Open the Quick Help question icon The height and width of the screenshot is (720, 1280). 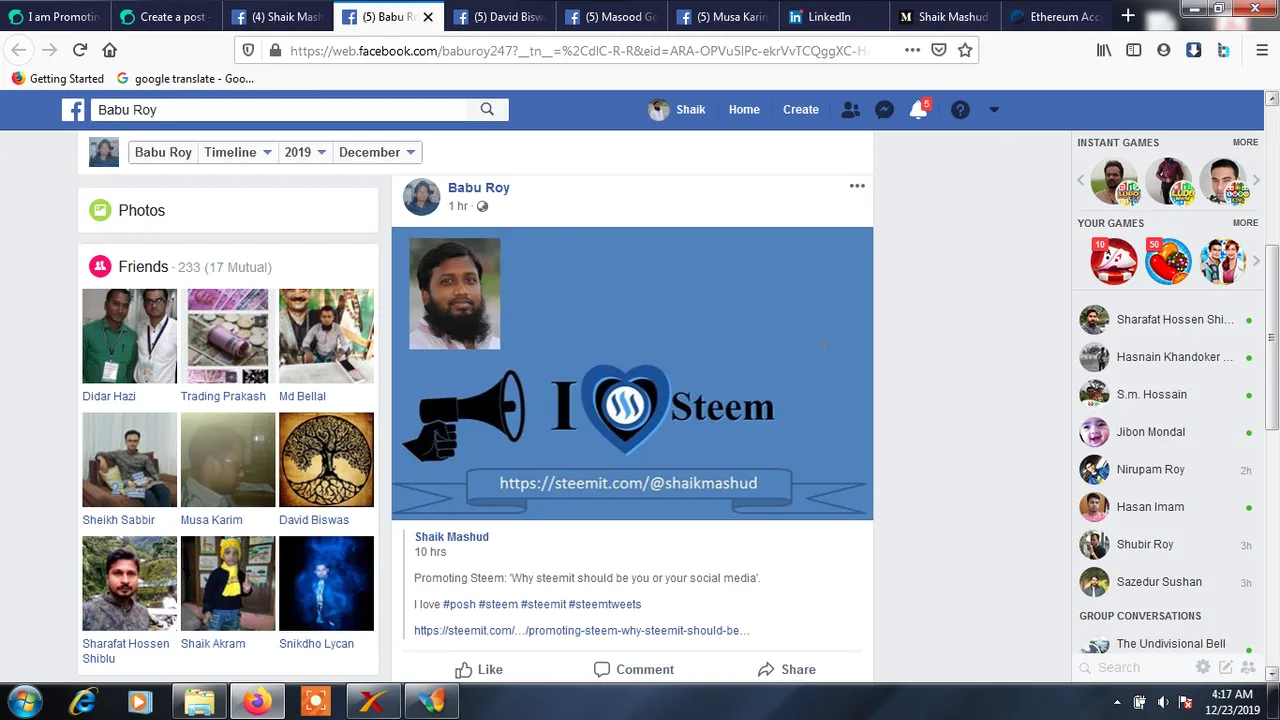click(960, 110)
